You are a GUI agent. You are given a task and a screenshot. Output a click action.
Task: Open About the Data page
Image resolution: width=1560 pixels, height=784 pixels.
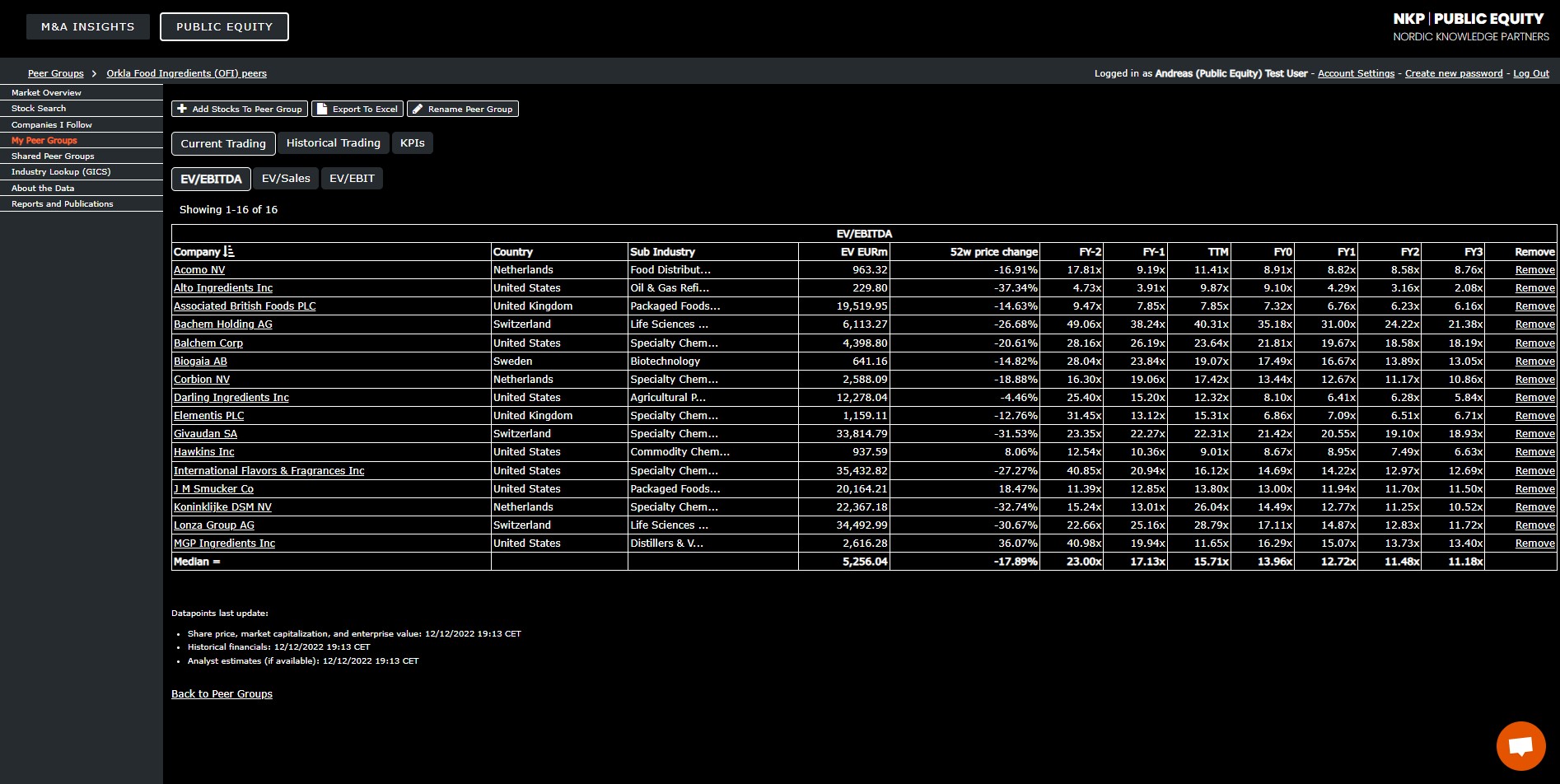[x=43, y=189]
